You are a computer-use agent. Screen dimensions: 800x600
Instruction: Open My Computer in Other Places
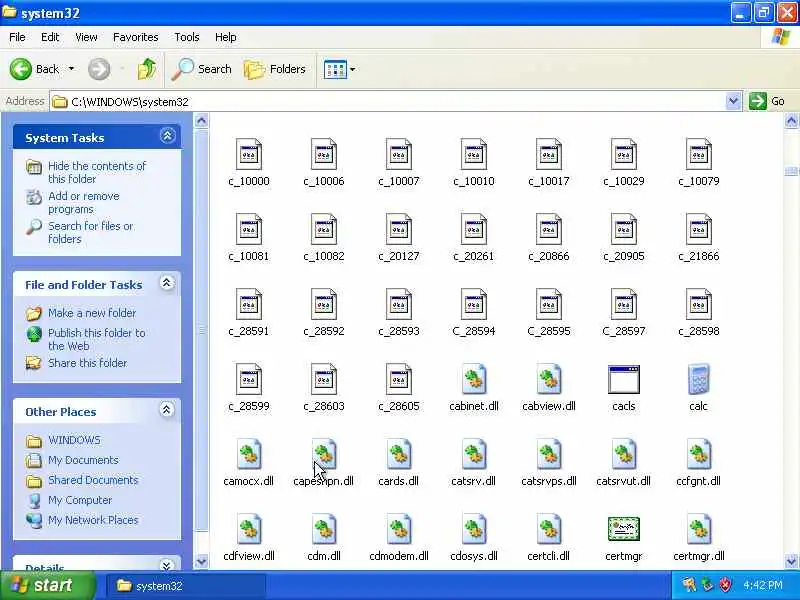pyautogui.click(x=80, y=500)
